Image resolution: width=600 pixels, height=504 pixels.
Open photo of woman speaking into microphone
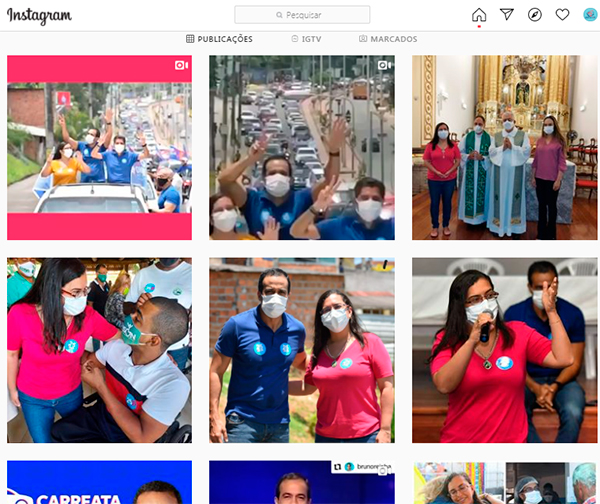click(504, 350)
